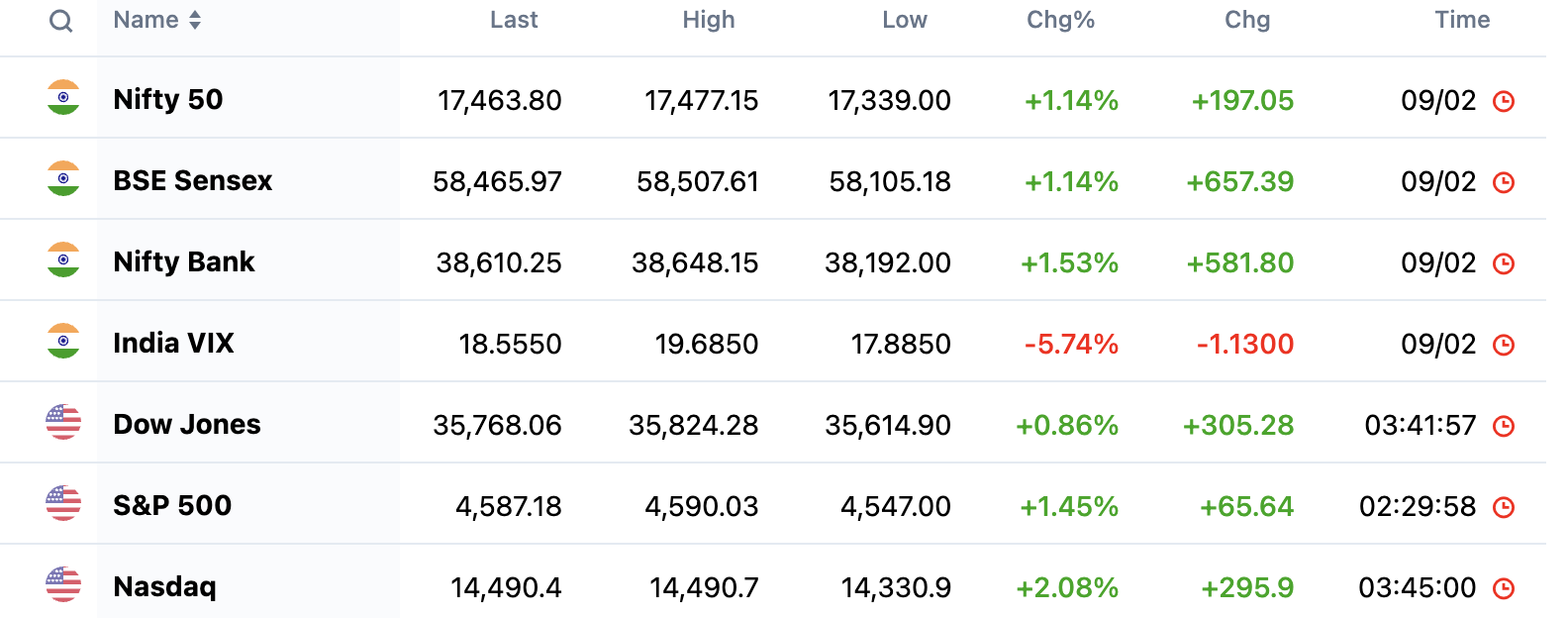Click the clock icon in India VIX row
Image resolution: width=1568 pixels, height=618 pixels.
(1504, 345)
